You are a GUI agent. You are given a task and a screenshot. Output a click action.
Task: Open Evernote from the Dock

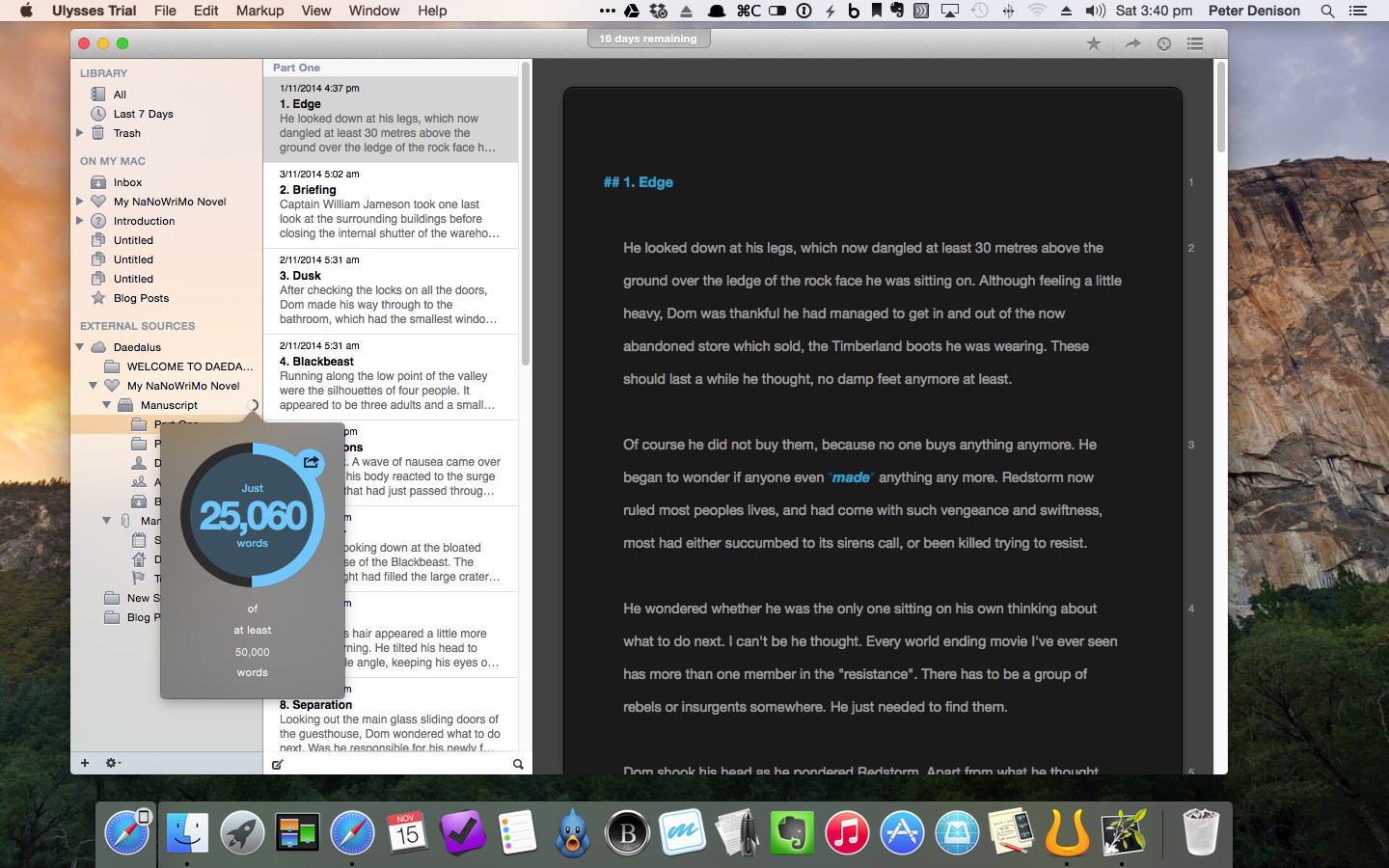point(792,833)
